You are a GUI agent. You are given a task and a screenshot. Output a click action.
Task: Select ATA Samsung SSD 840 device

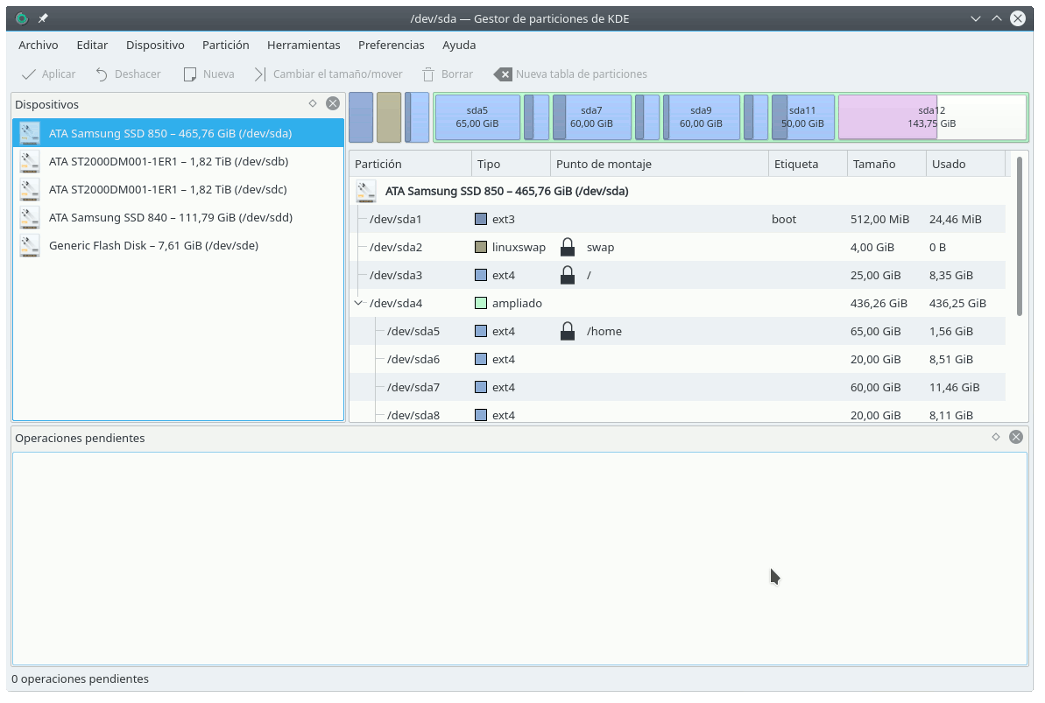click(x=170, y=217)
